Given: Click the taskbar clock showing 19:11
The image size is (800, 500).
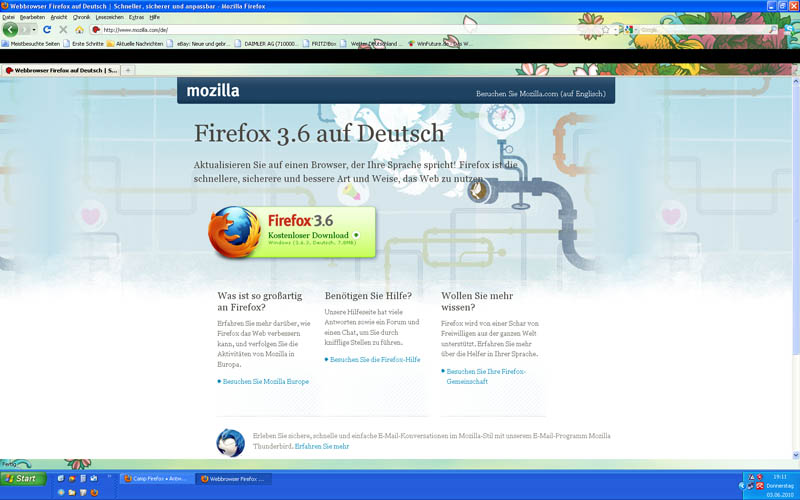Looking at the screenshot, I should pyautogui.click(x=780, y=477).
